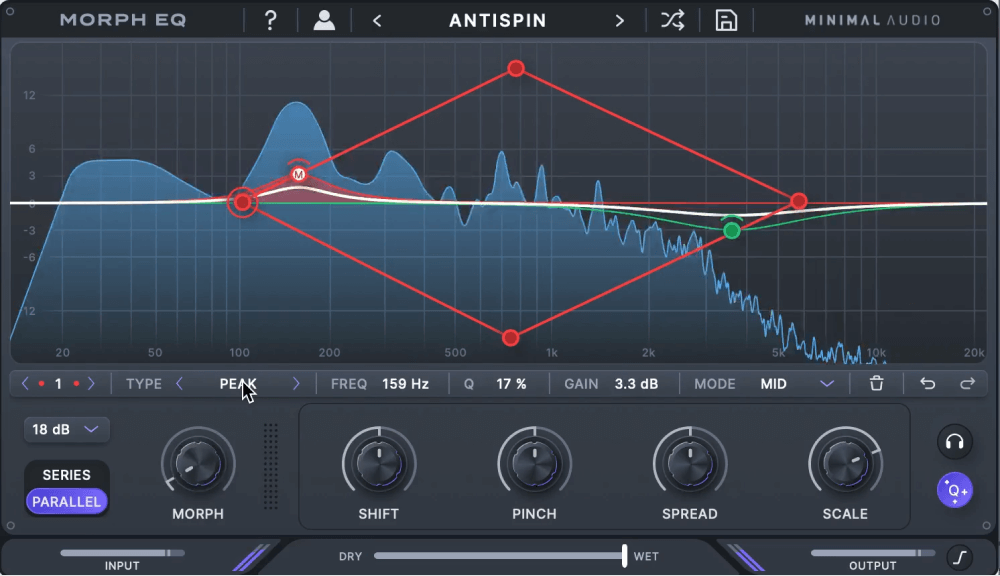The width and height of the screenshot is (1000, 576).
Task: Go to next preset arrow
Action: point(619,21)
